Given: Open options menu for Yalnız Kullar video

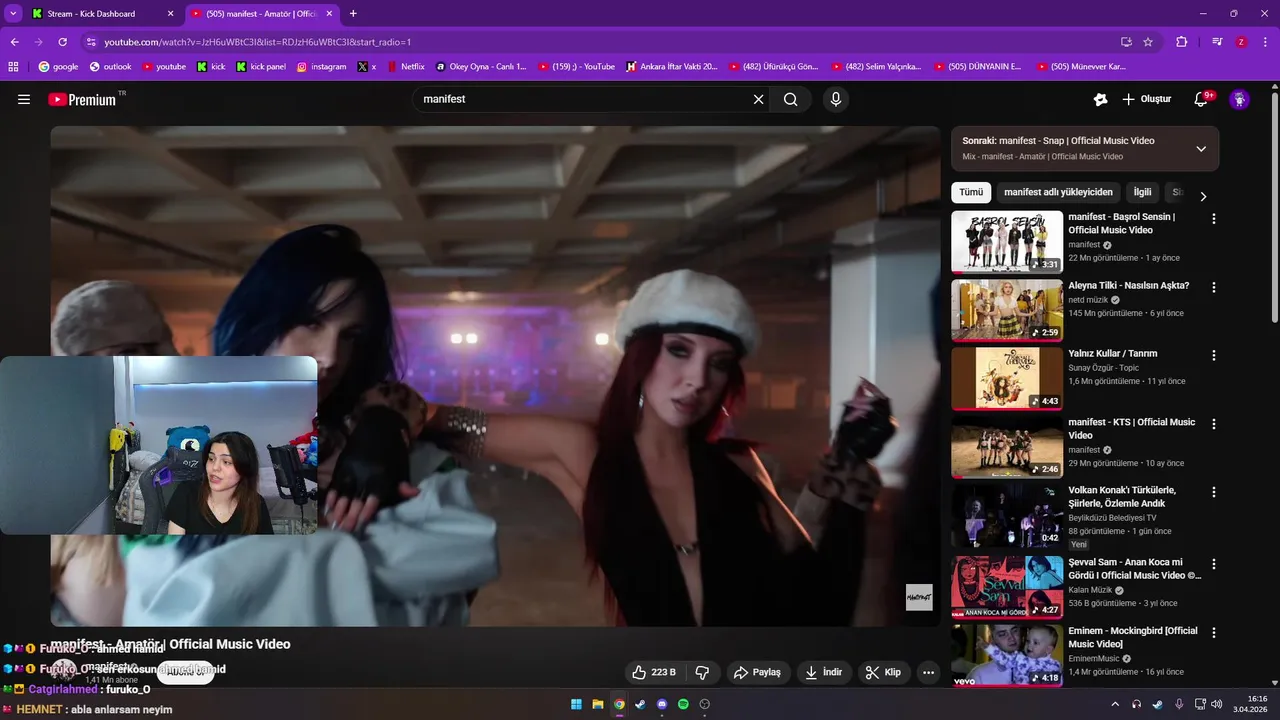Looking at the screenshot, I should click(1214, 355).
